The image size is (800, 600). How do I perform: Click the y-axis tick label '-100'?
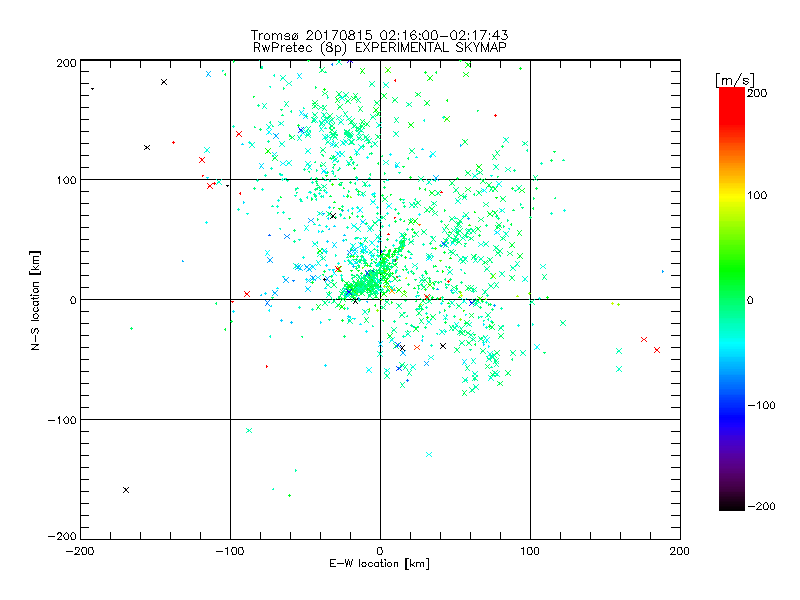click(62, 420)
